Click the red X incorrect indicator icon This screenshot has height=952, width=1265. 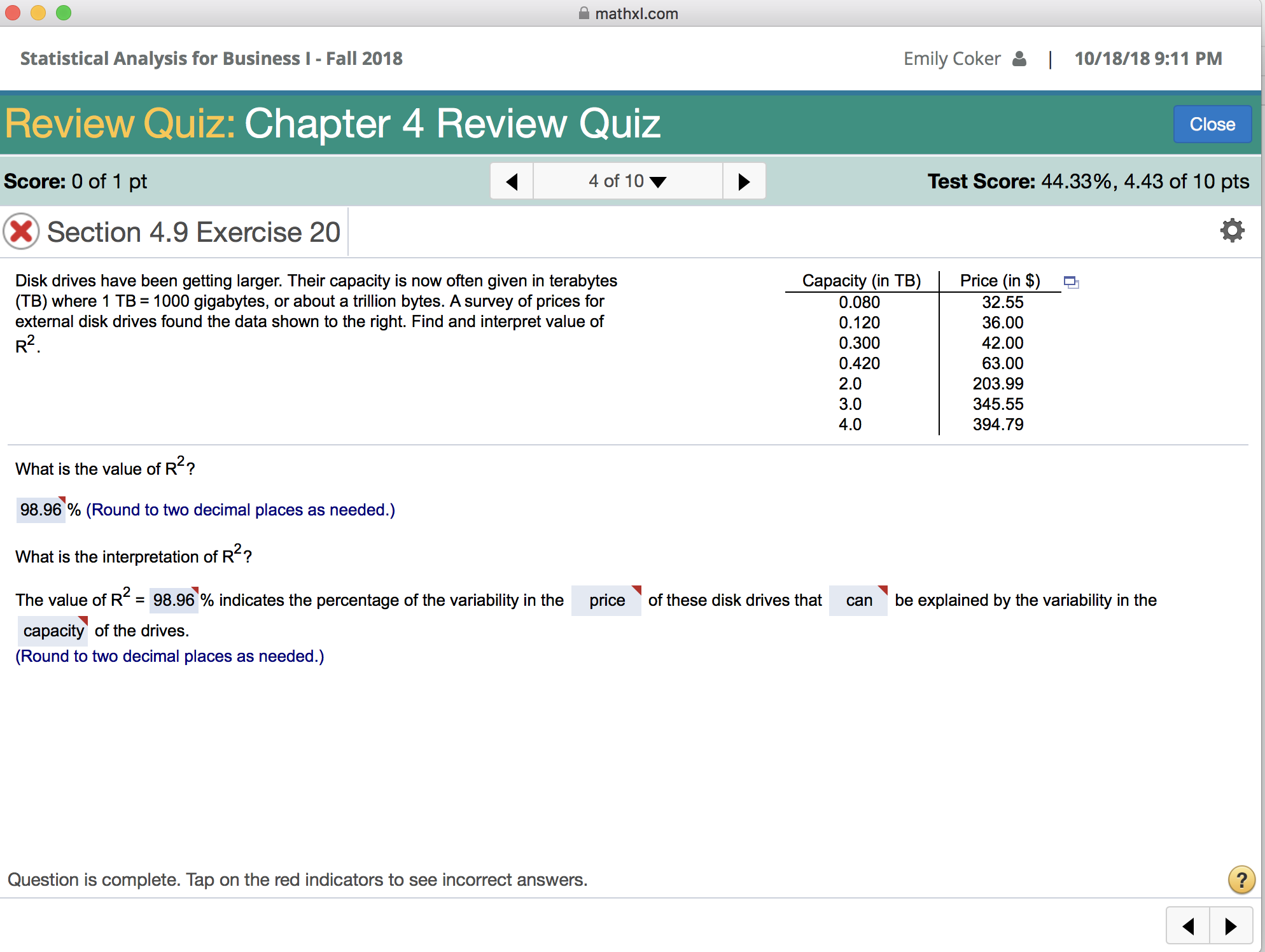(21, 231)
